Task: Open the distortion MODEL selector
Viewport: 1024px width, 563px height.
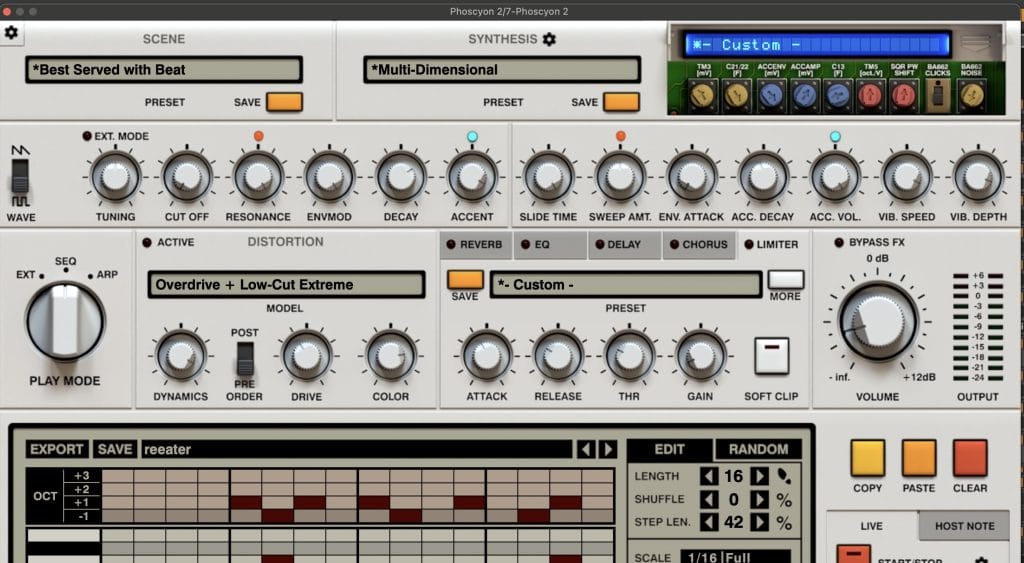Action: pyautogui.click(x=286, y=285)
